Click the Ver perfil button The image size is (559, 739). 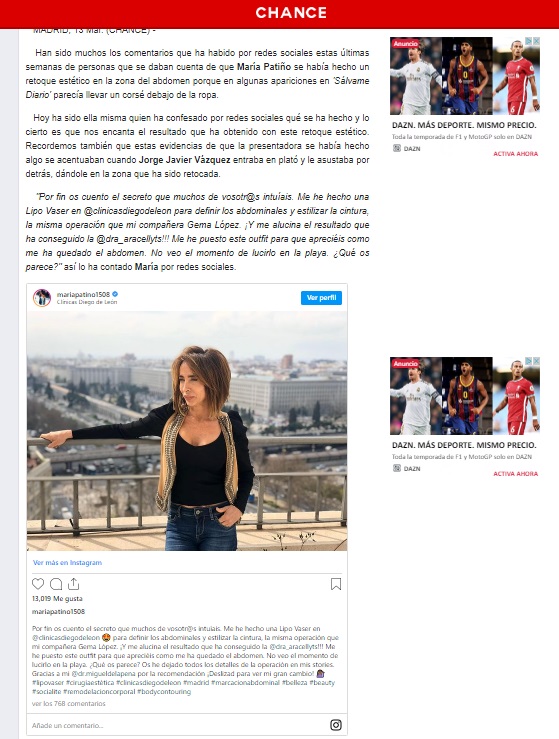[321, 297]
